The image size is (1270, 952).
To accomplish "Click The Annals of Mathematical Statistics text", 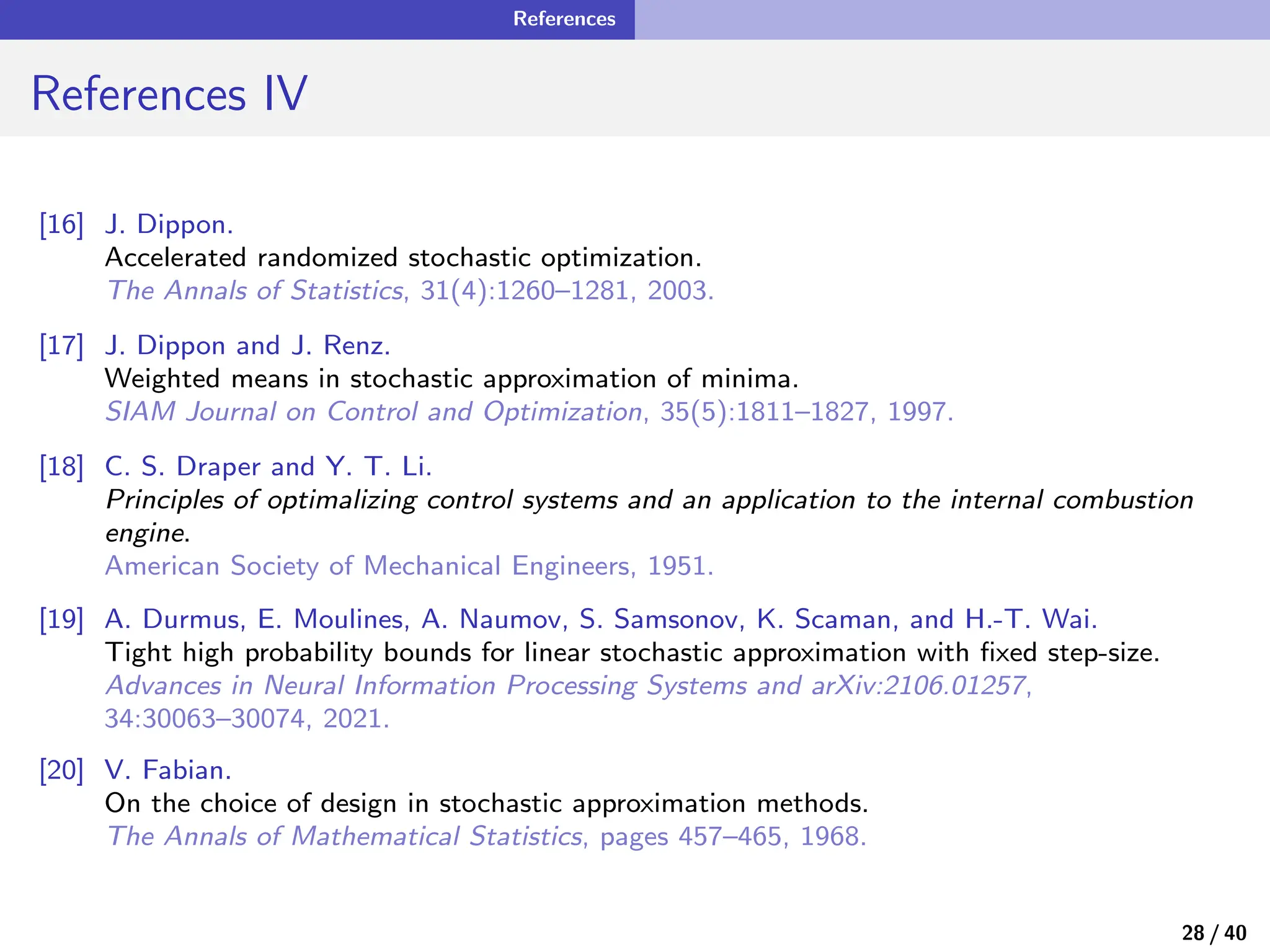I will 344,836.
